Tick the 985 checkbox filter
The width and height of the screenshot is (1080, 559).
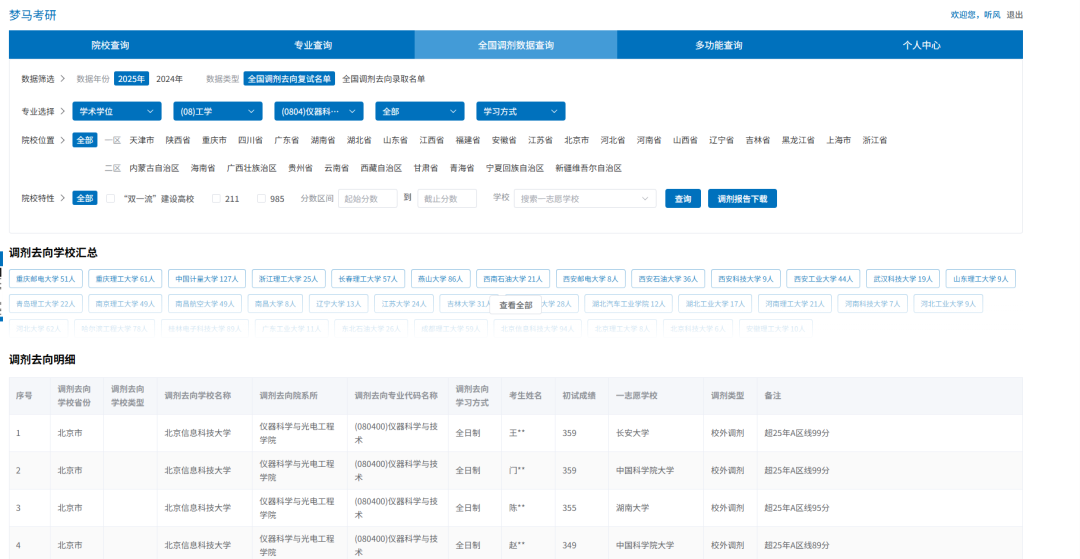(262, 199)
